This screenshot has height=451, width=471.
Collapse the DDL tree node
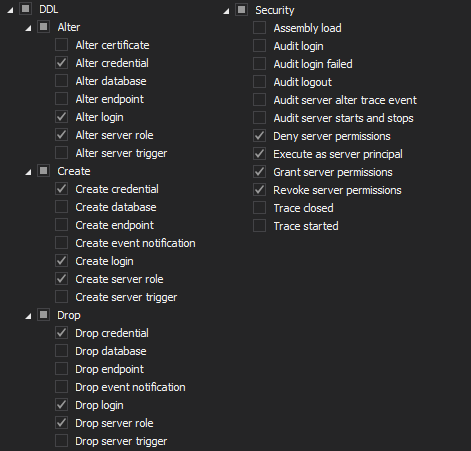10,11
